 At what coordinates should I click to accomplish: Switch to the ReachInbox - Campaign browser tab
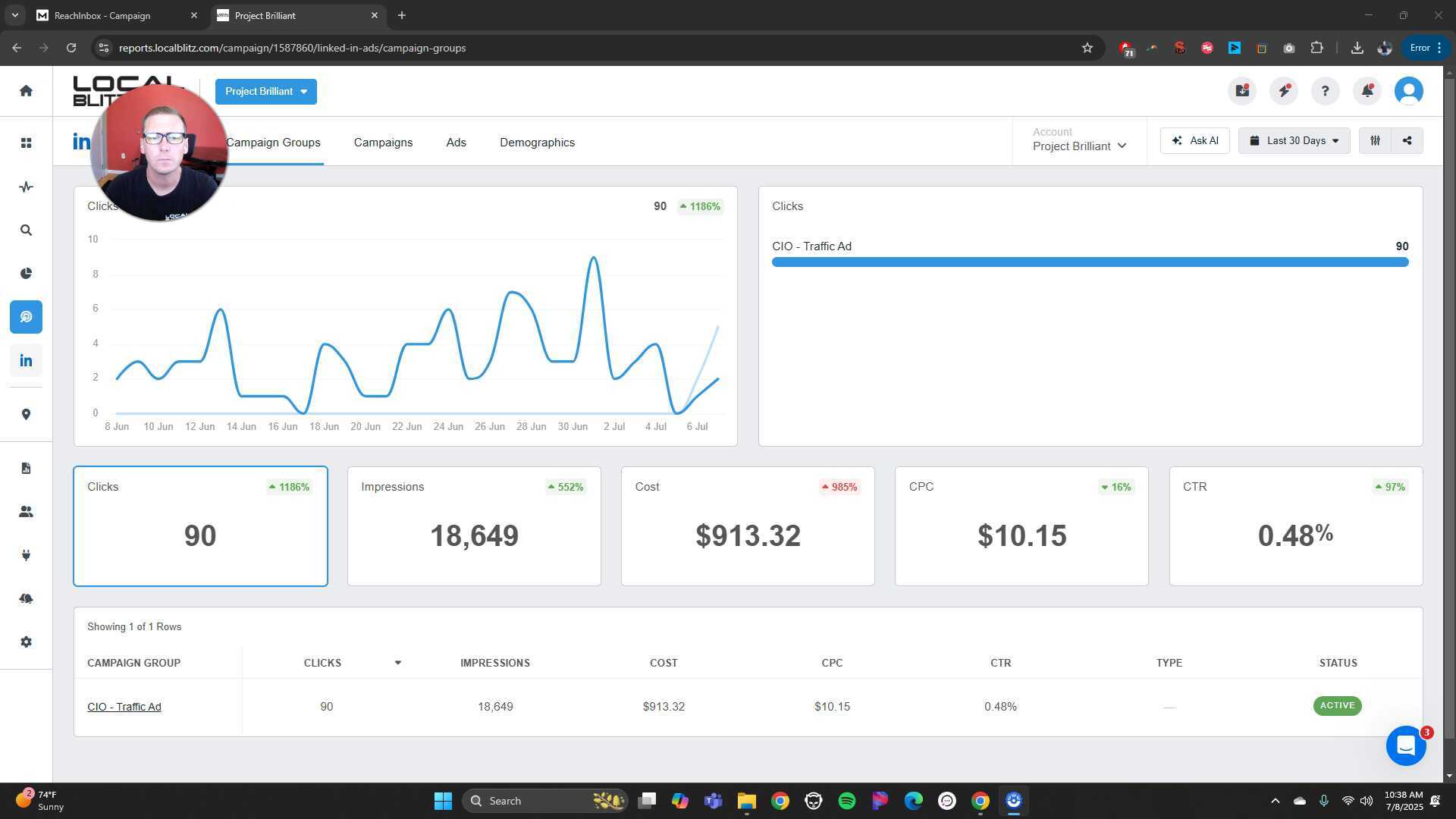click(118, 15)
